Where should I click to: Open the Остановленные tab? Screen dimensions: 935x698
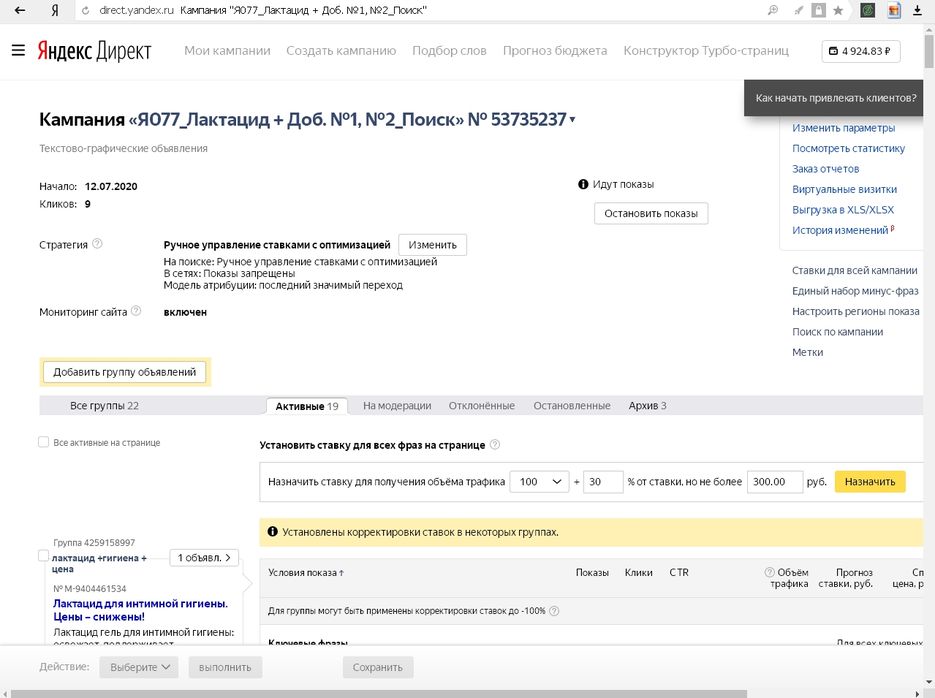pos(572,406)
